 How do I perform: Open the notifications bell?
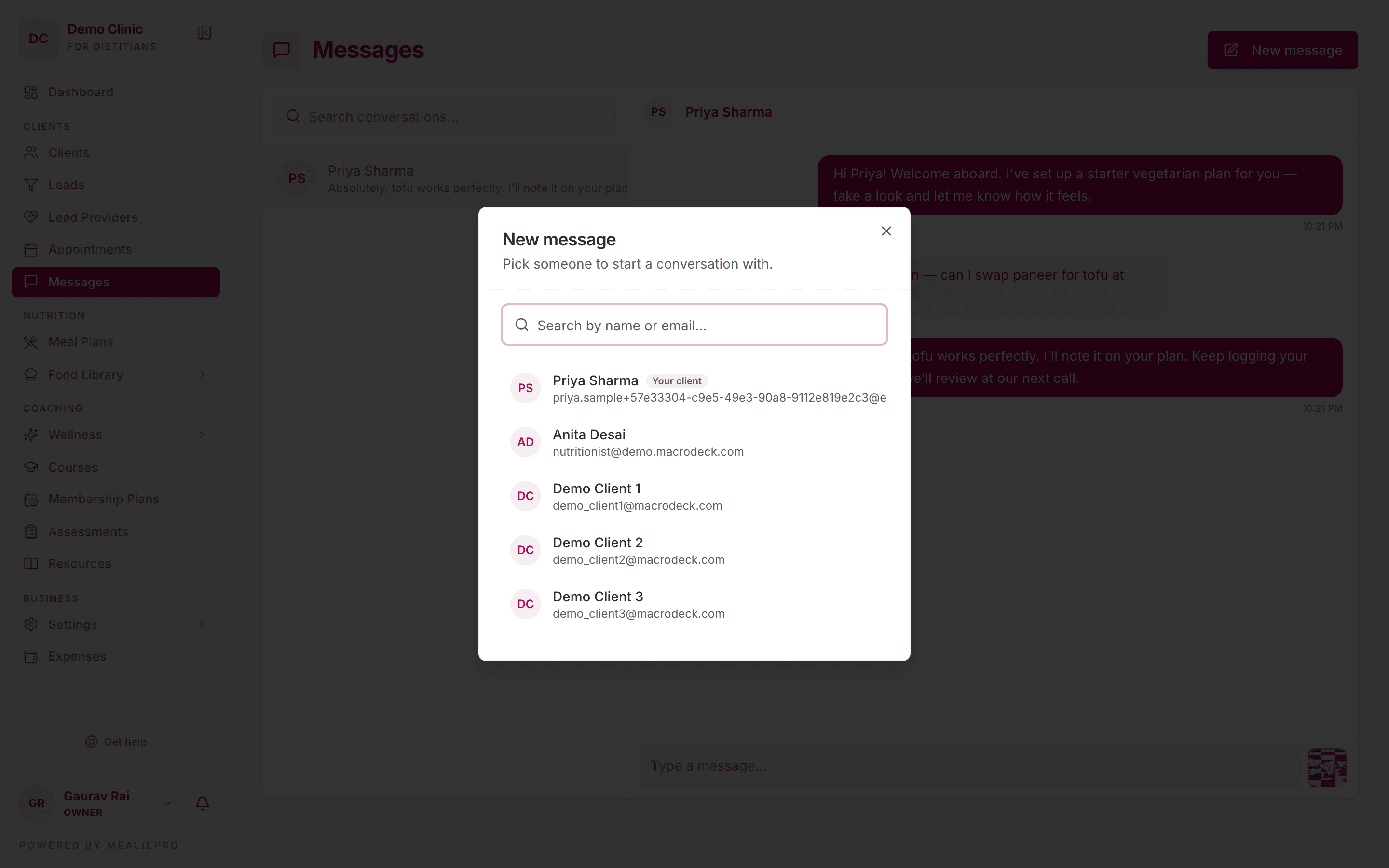click(202, 803)
